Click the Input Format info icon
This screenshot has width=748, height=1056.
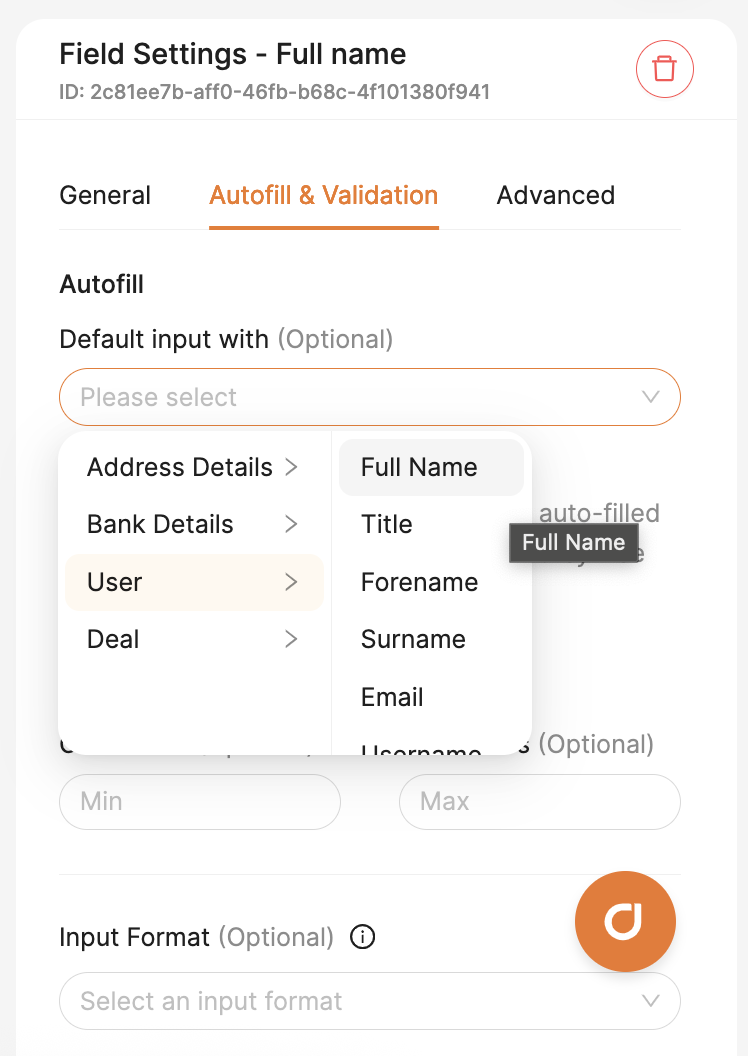point(363,937)
